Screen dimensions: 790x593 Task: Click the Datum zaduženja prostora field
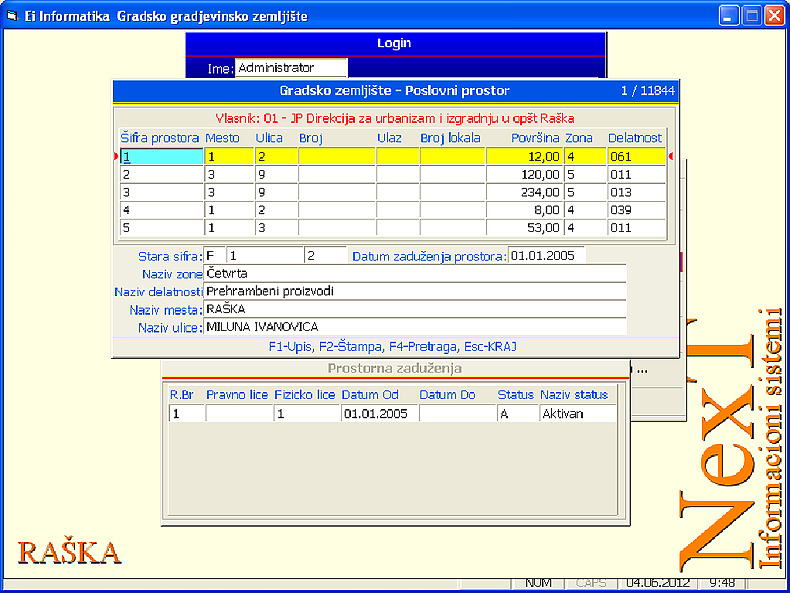[546, 256]
